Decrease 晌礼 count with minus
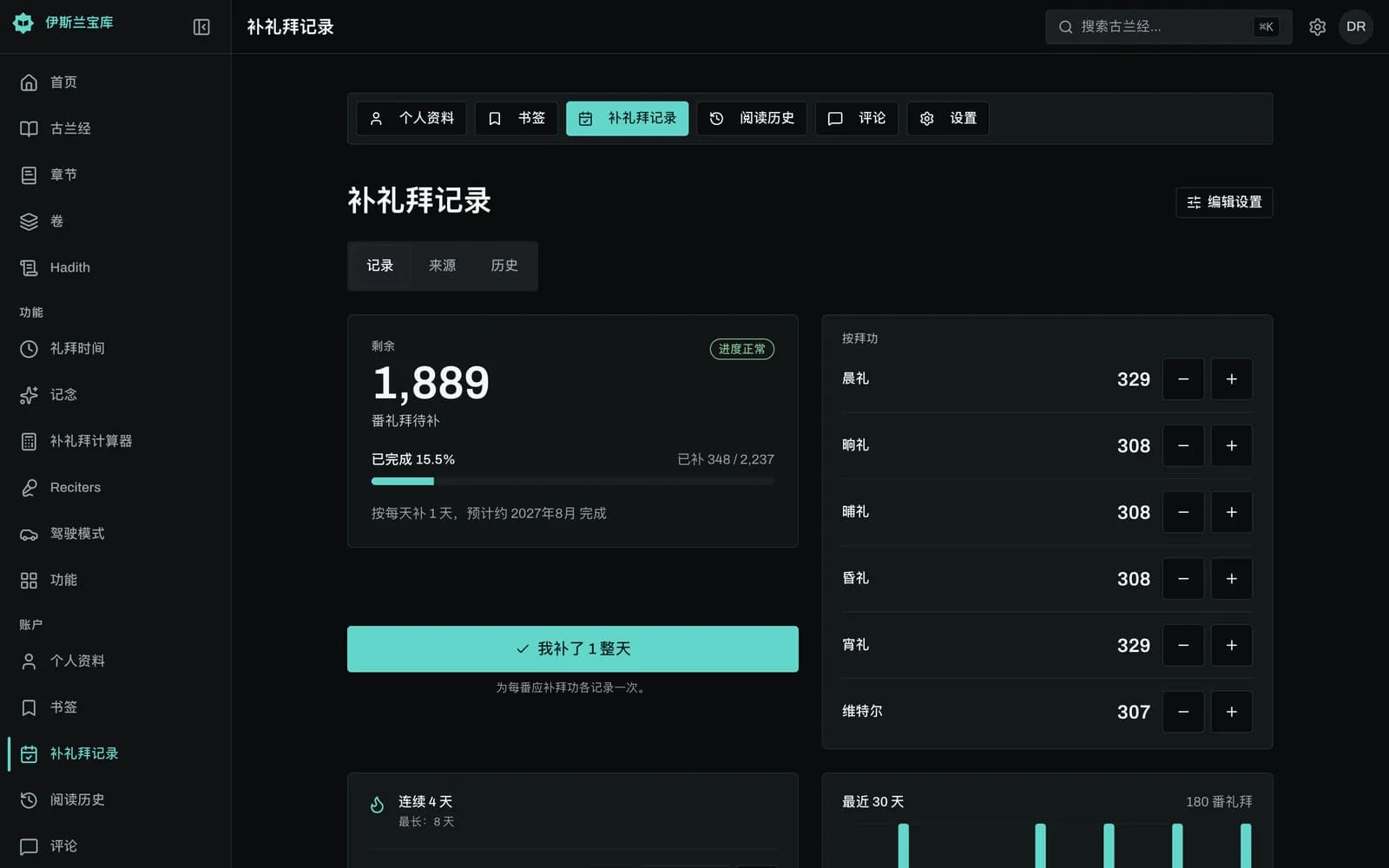This screenshot has width=1389, height=868. point(1183,445)
